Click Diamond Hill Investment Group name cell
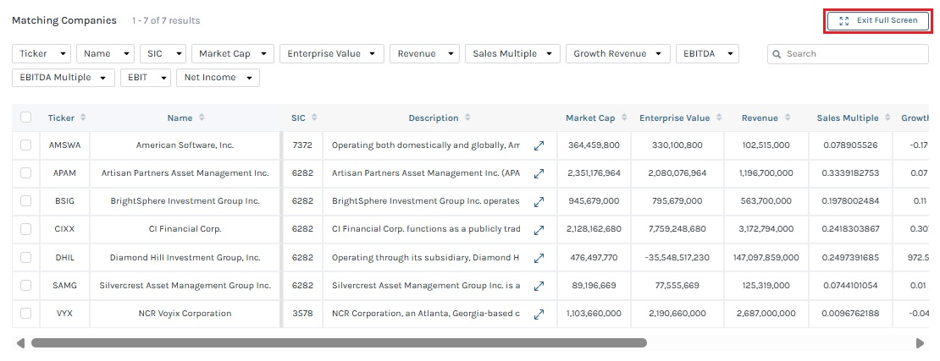The height and width of the screenshot is (361, 940). [185, 257]
